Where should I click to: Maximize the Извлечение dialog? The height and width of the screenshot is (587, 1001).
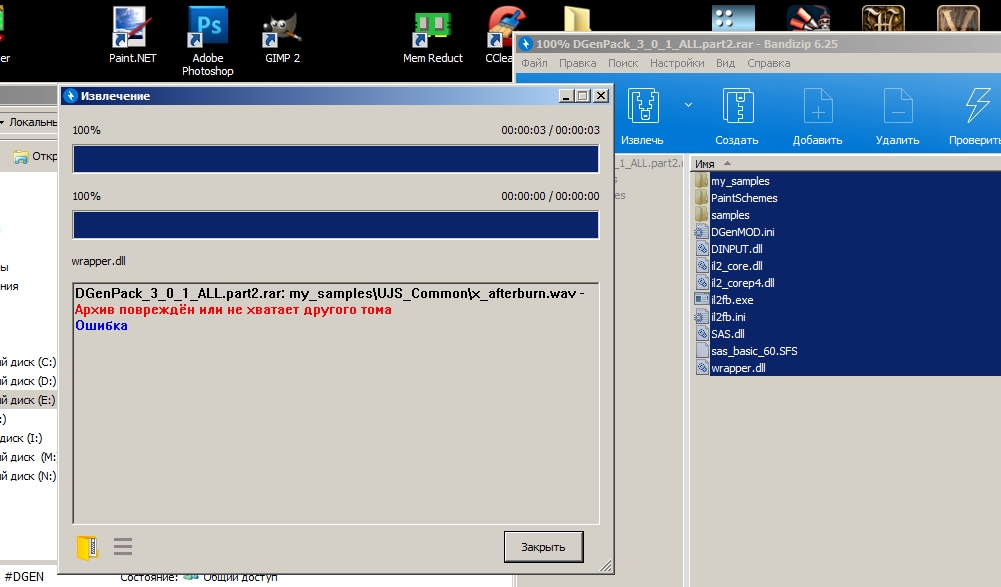(x=582, y=96)
